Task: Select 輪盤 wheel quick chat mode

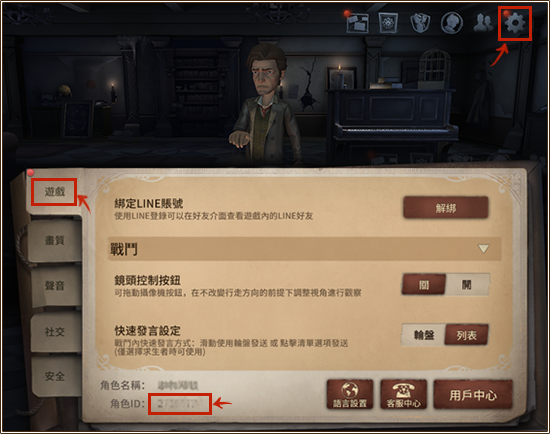Action: 424,335
